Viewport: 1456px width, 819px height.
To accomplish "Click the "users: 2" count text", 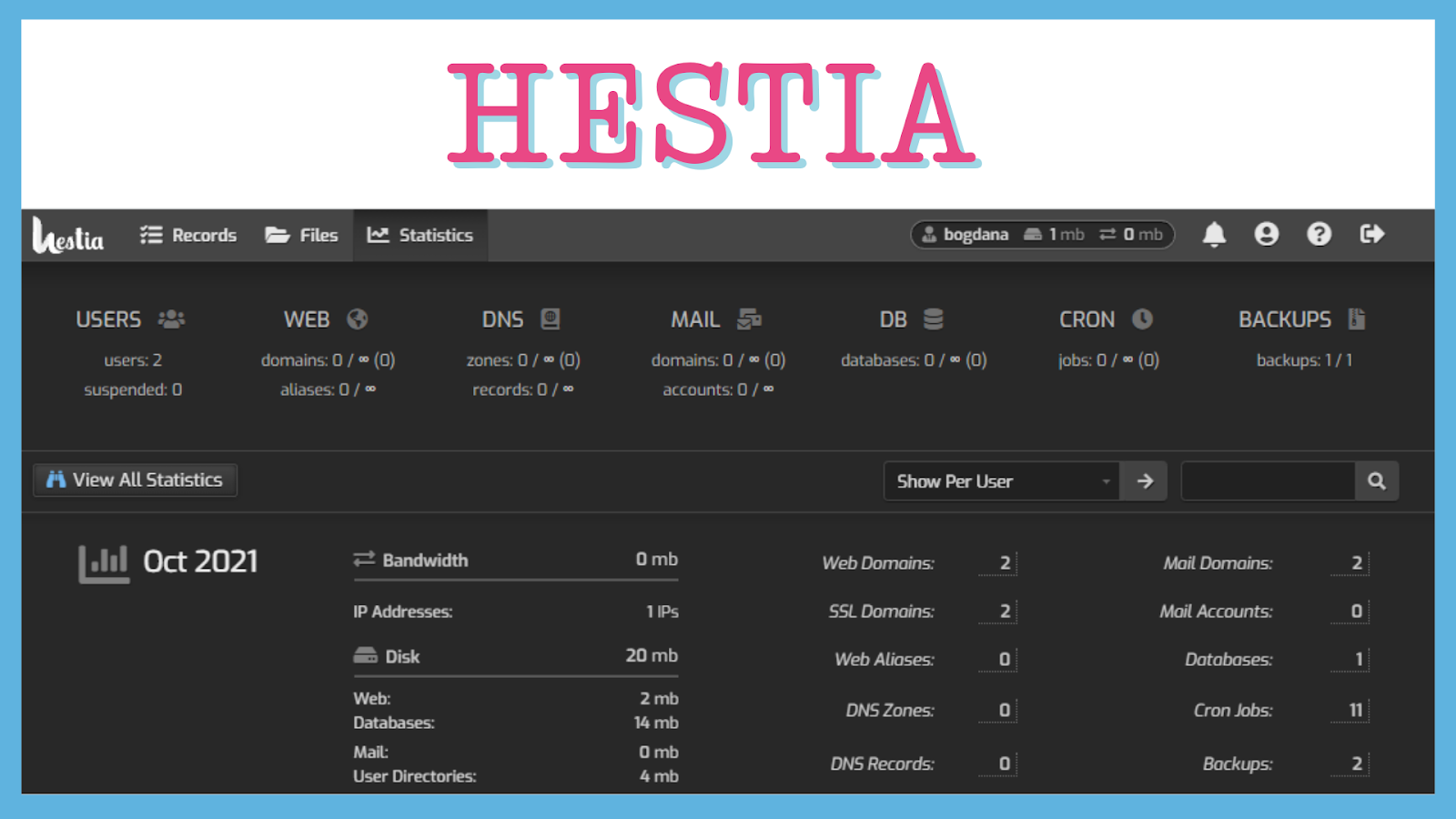I will [x=133, y=360].
